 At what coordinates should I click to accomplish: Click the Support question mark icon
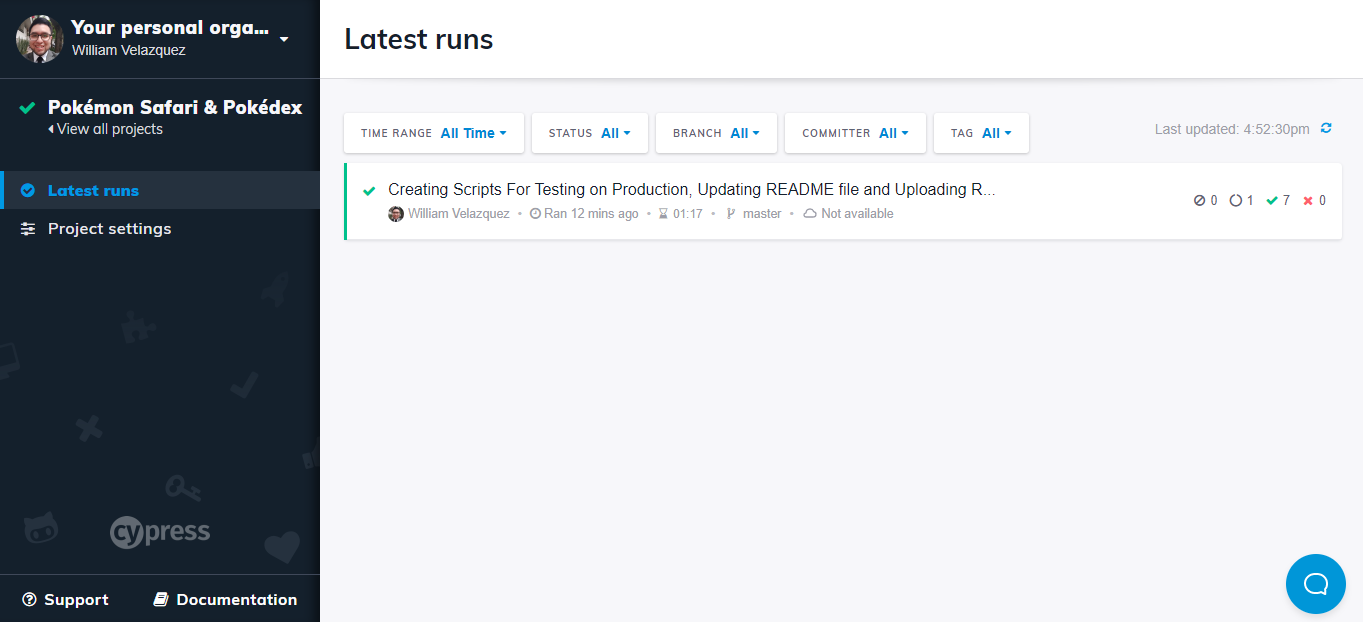click(29, 599)
